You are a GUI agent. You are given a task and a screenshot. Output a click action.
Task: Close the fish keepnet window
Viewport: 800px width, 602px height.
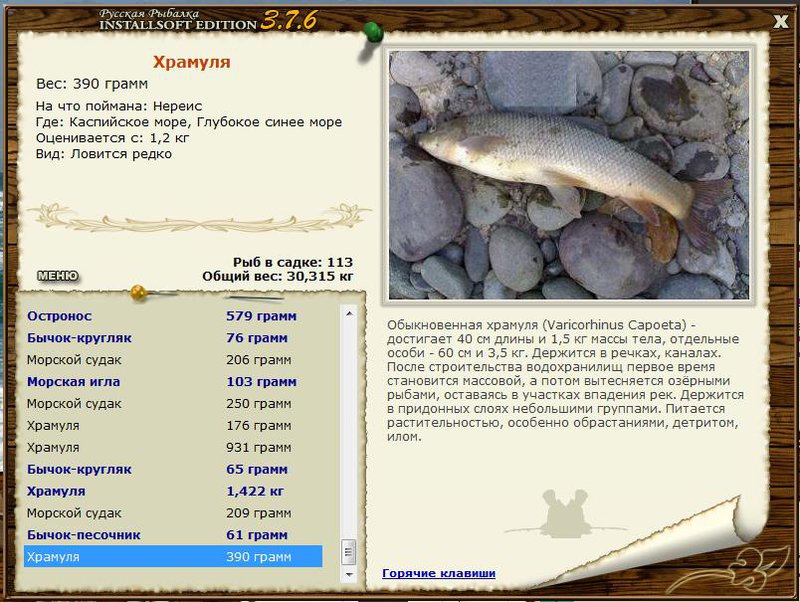click(x=781, y=21)
